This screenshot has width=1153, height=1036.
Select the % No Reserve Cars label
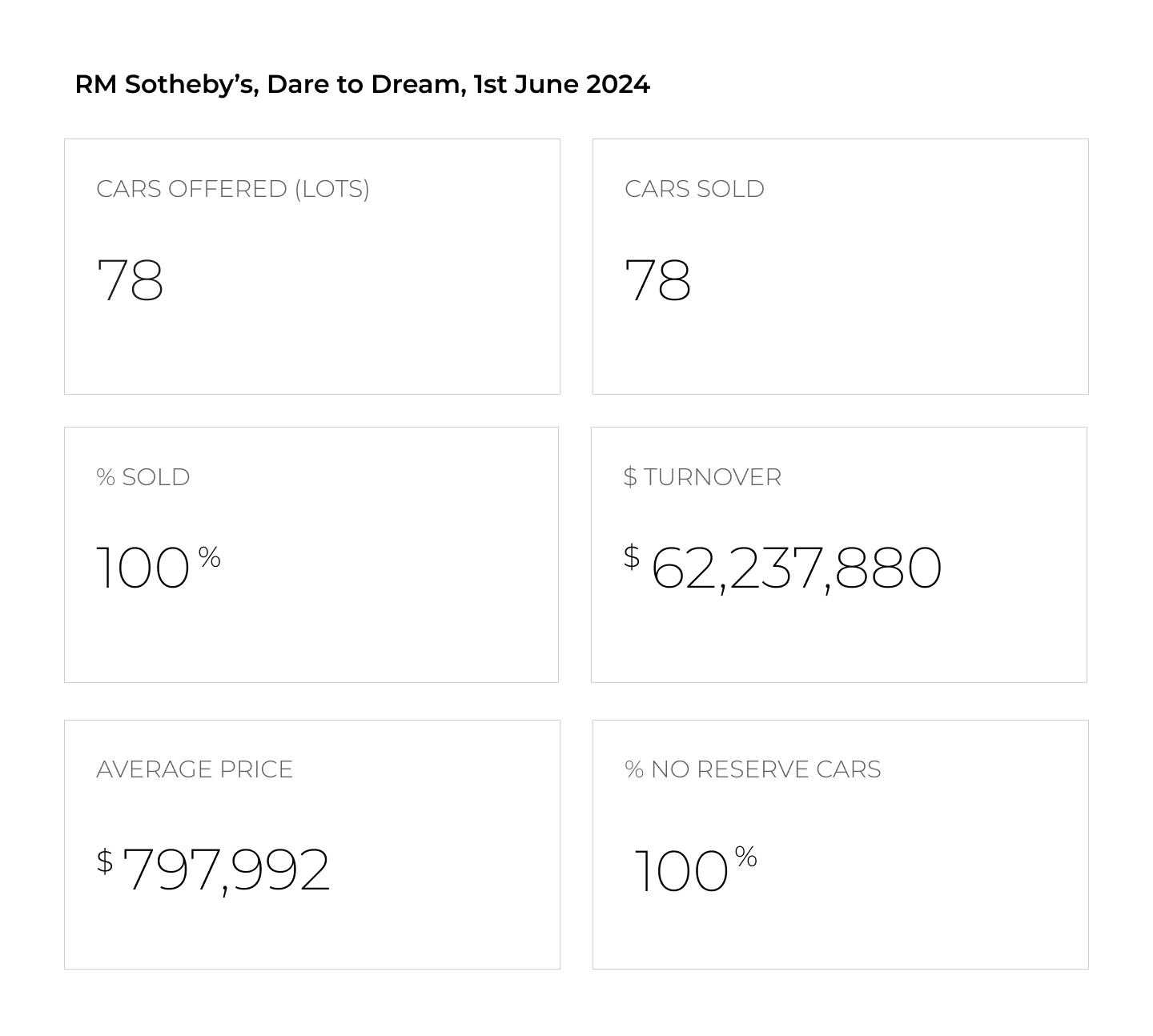coord(753,769)
